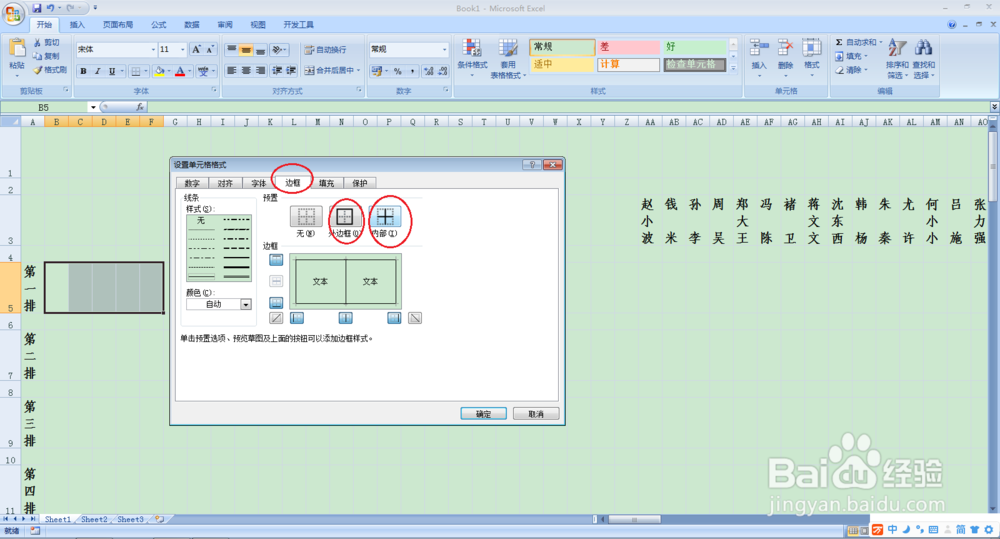The image size is (1000, 539).
Task: Toggle diagonal down border button
Action: pyautogui.click(x=415, y=318)
